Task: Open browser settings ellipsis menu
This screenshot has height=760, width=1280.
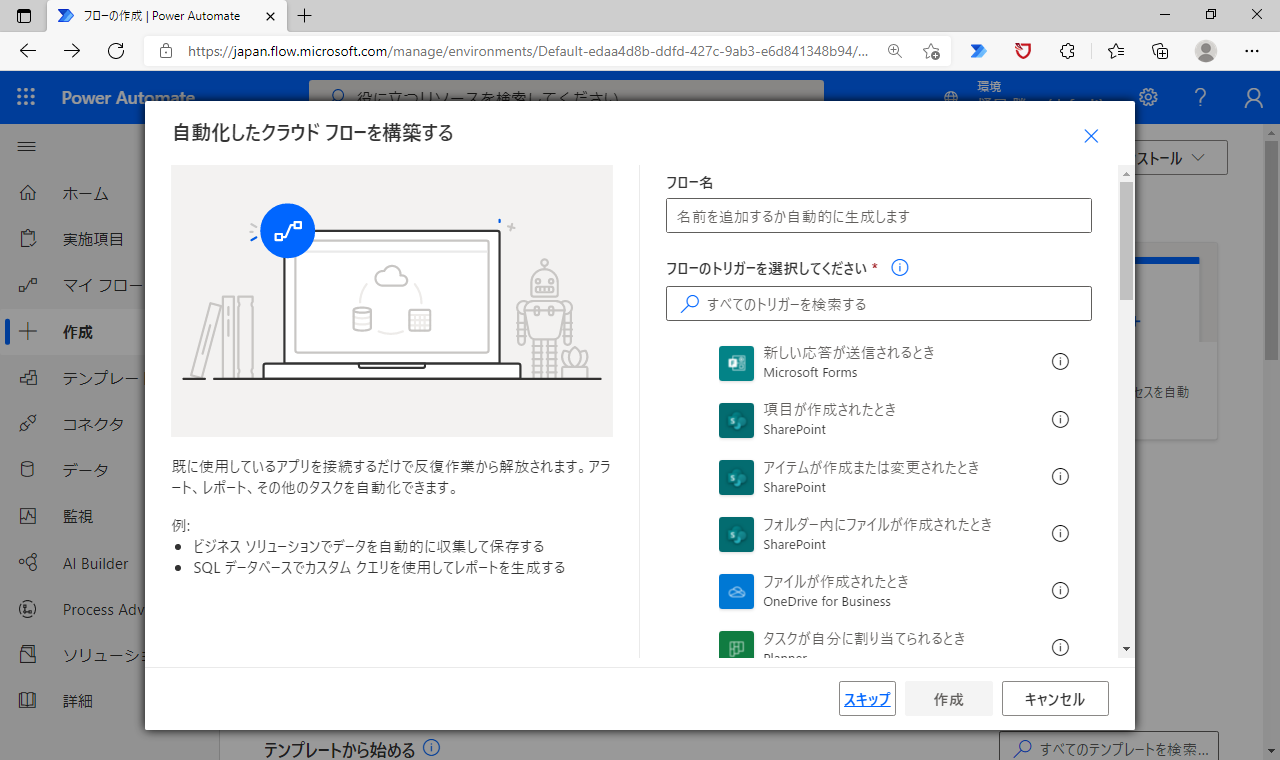Action: 1252,51
